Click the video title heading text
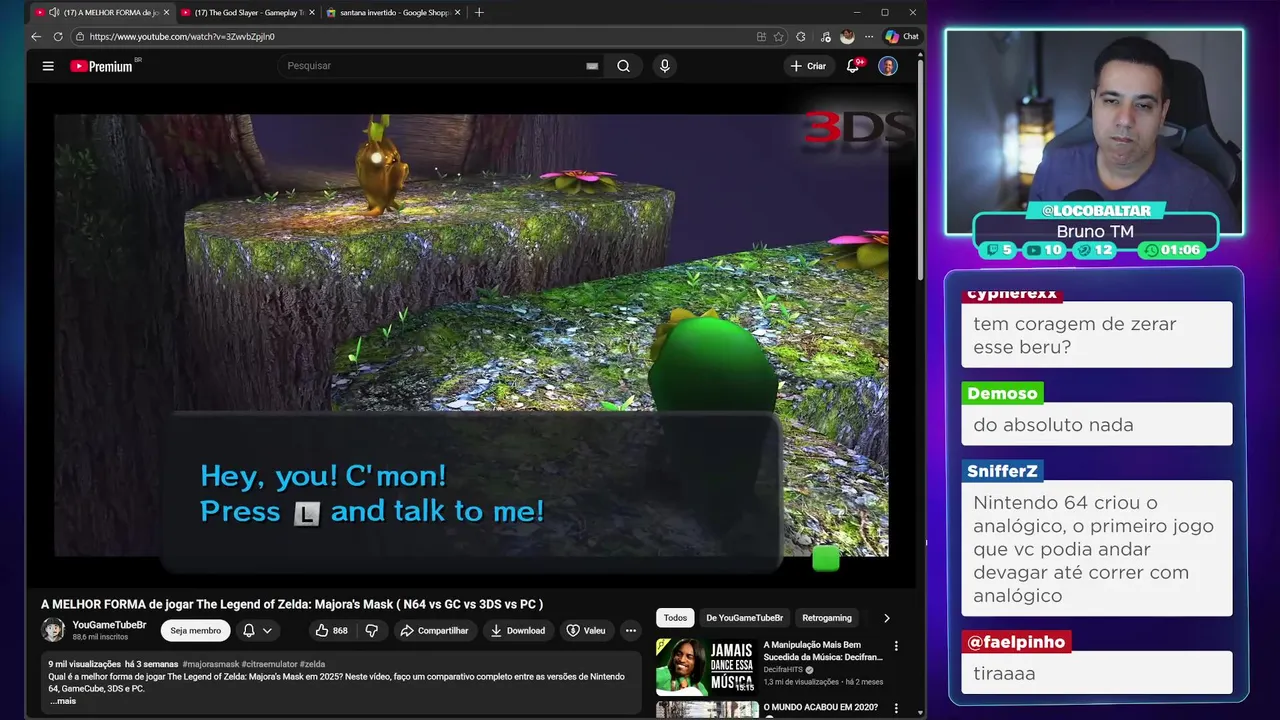The height and width of the screenshot is (720, 1280). coord(292,604)
